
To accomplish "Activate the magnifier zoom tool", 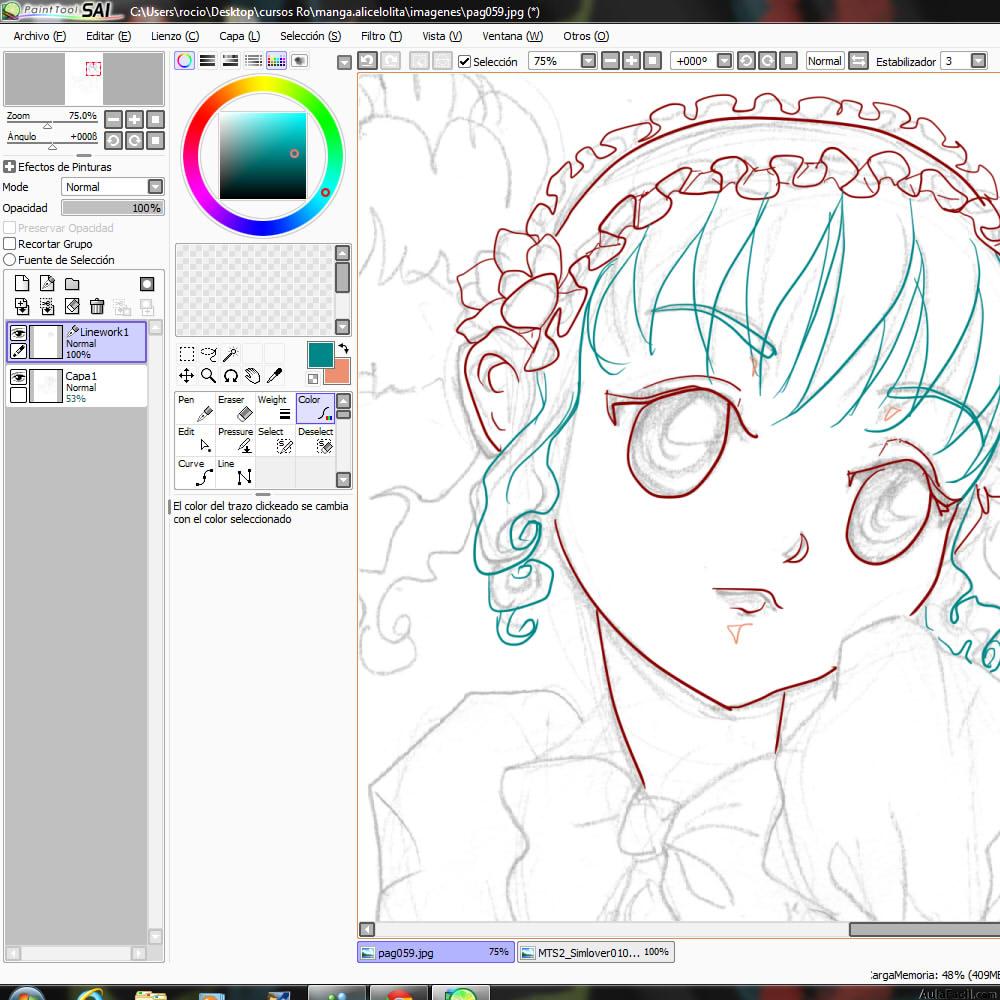I will (209, 376).
